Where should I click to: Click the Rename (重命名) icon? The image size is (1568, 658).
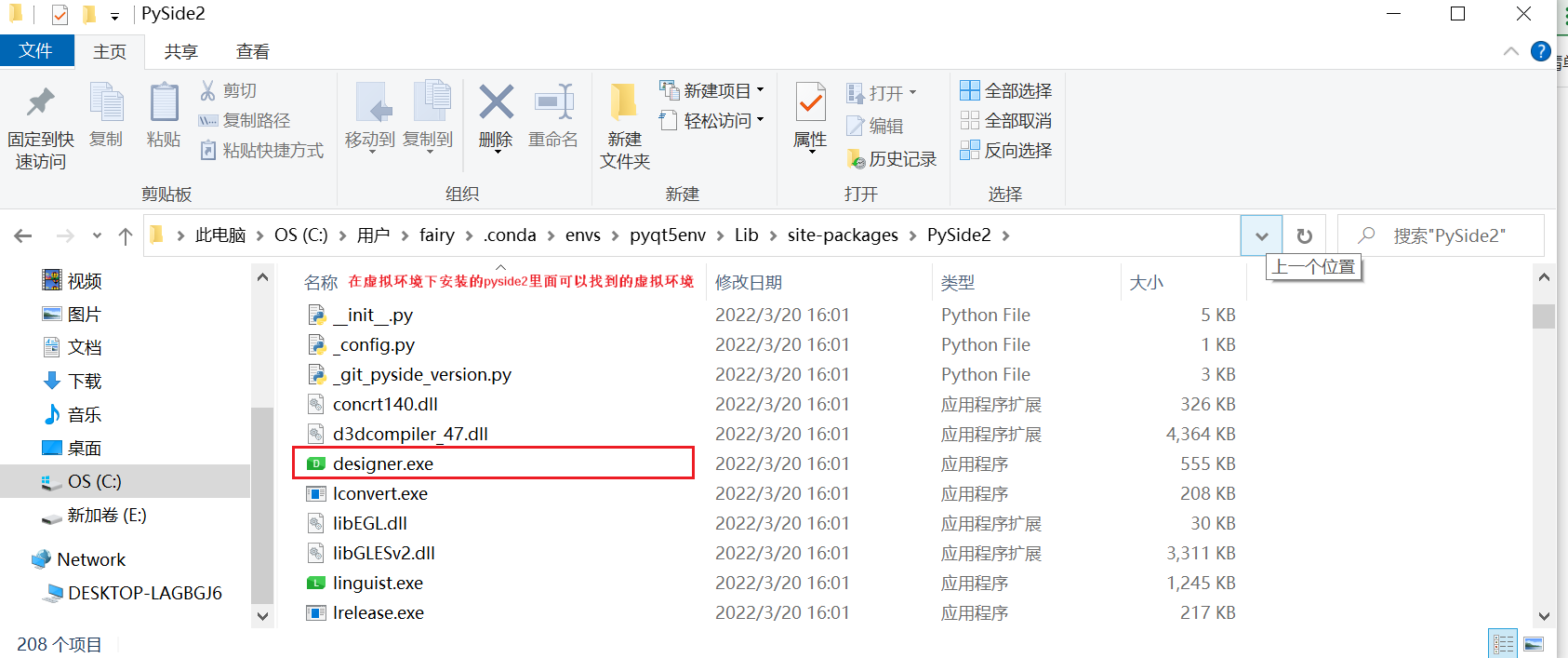click(553, 102)
